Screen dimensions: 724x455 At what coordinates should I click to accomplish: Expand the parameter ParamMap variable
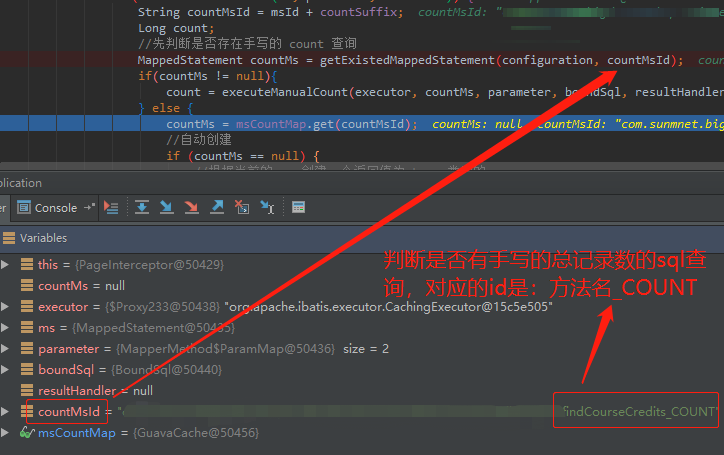[5, 348]
